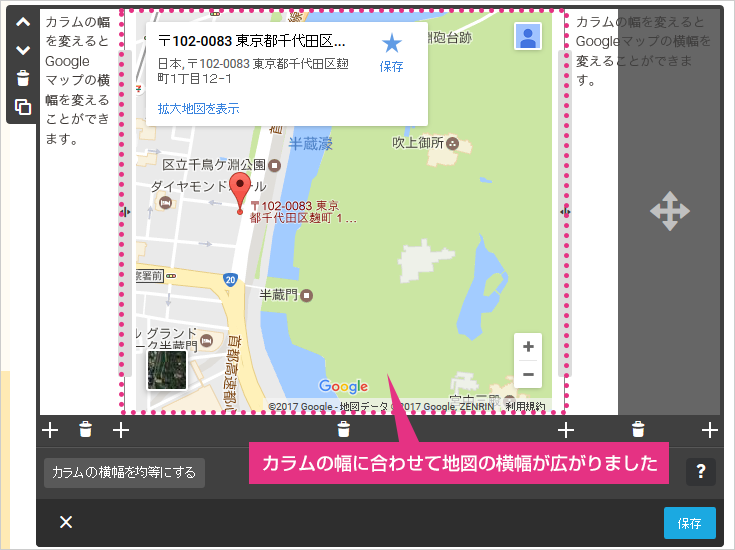Click the left column resize handle

coord(125,212)
